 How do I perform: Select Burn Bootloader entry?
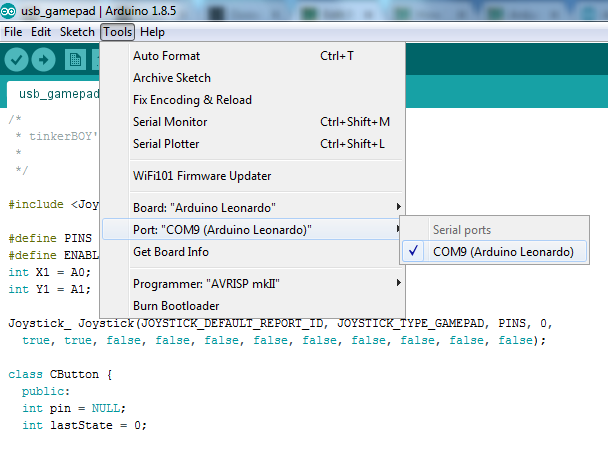pyautogui.click(x=252, y=306)
